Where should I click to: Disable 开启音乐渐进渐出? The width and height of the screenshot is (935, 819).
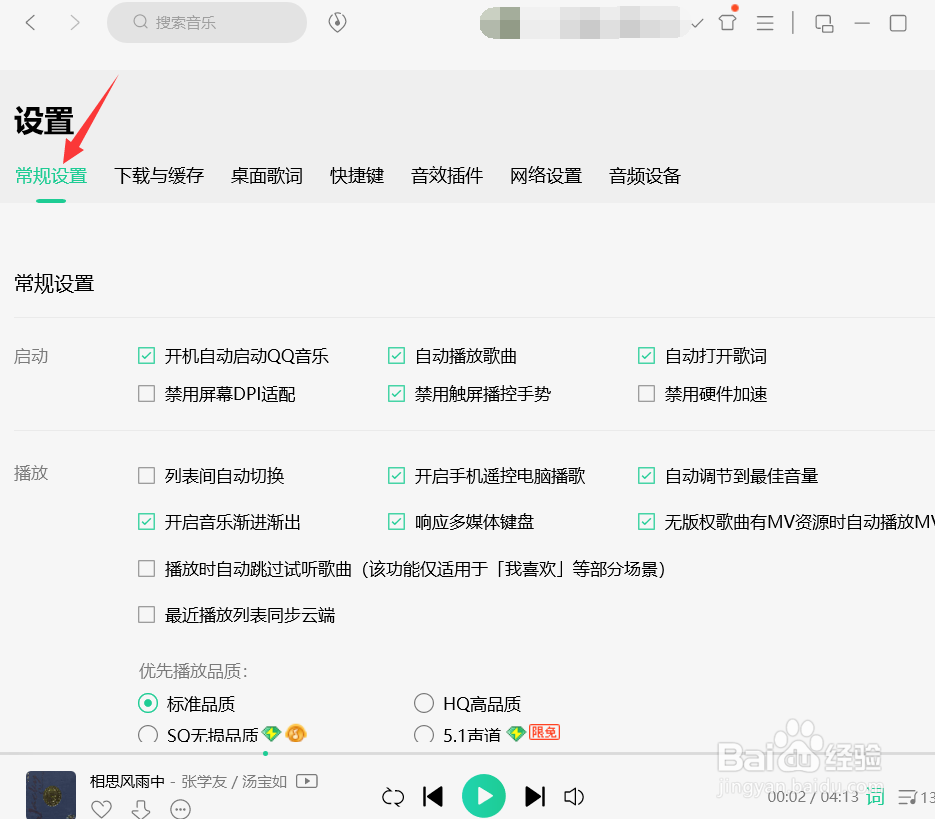pyautogui.click(x=146, y=522)
